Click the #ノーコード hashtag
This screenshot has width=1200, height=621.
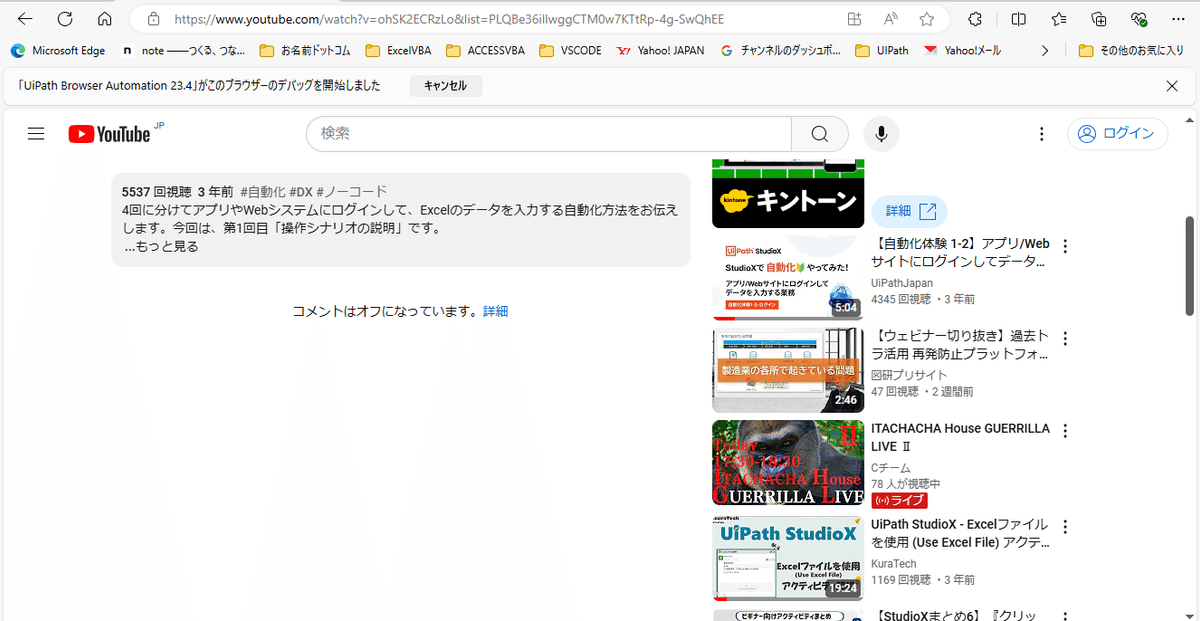(x=351, y=192)
